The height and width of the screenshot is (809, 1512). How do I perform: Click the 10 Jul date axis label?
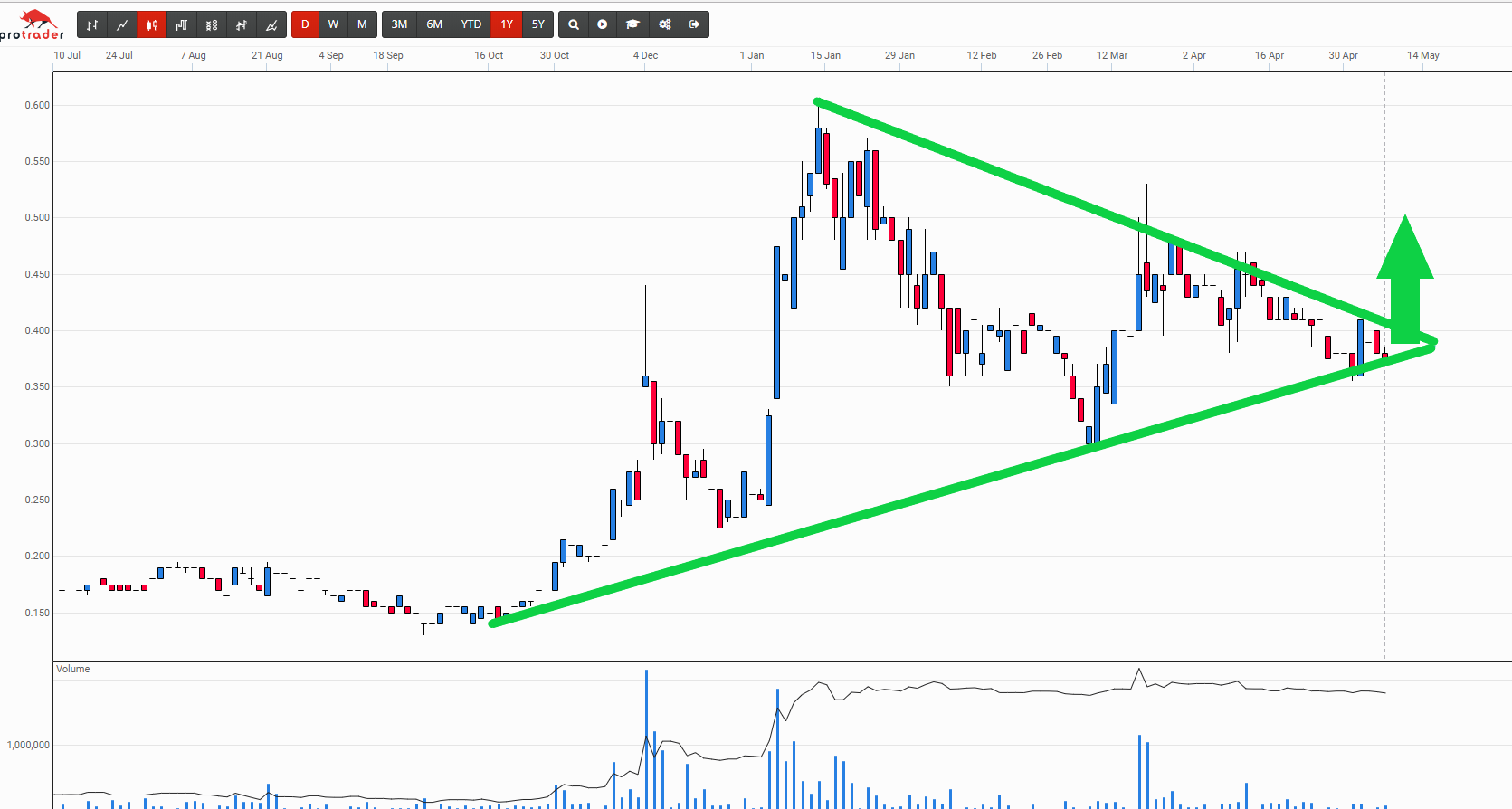67,55
